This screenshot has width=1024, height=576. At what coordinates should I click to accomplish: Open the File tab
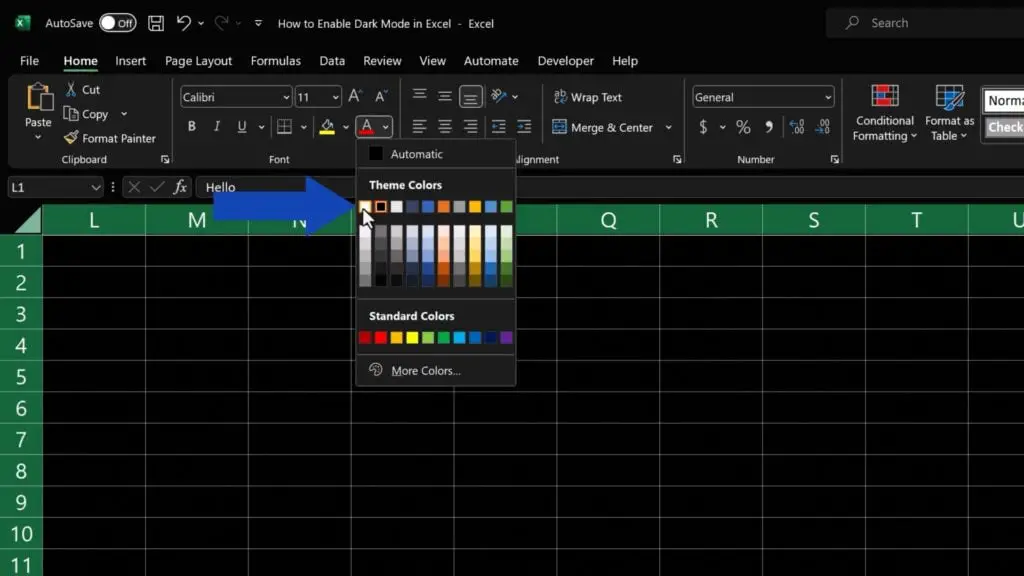click(29, 61)
